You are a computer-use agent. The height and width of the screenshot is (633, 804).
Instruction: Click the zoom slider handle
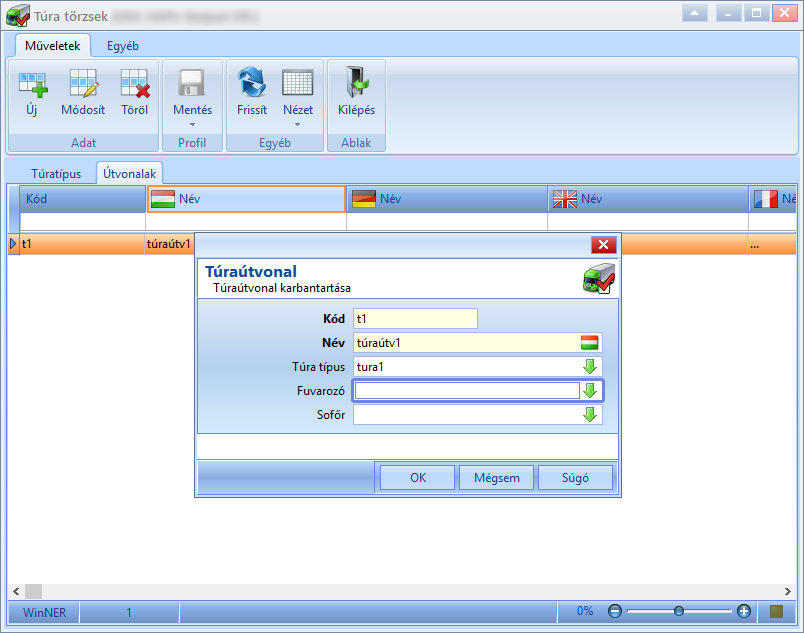(x=679, y=611)
